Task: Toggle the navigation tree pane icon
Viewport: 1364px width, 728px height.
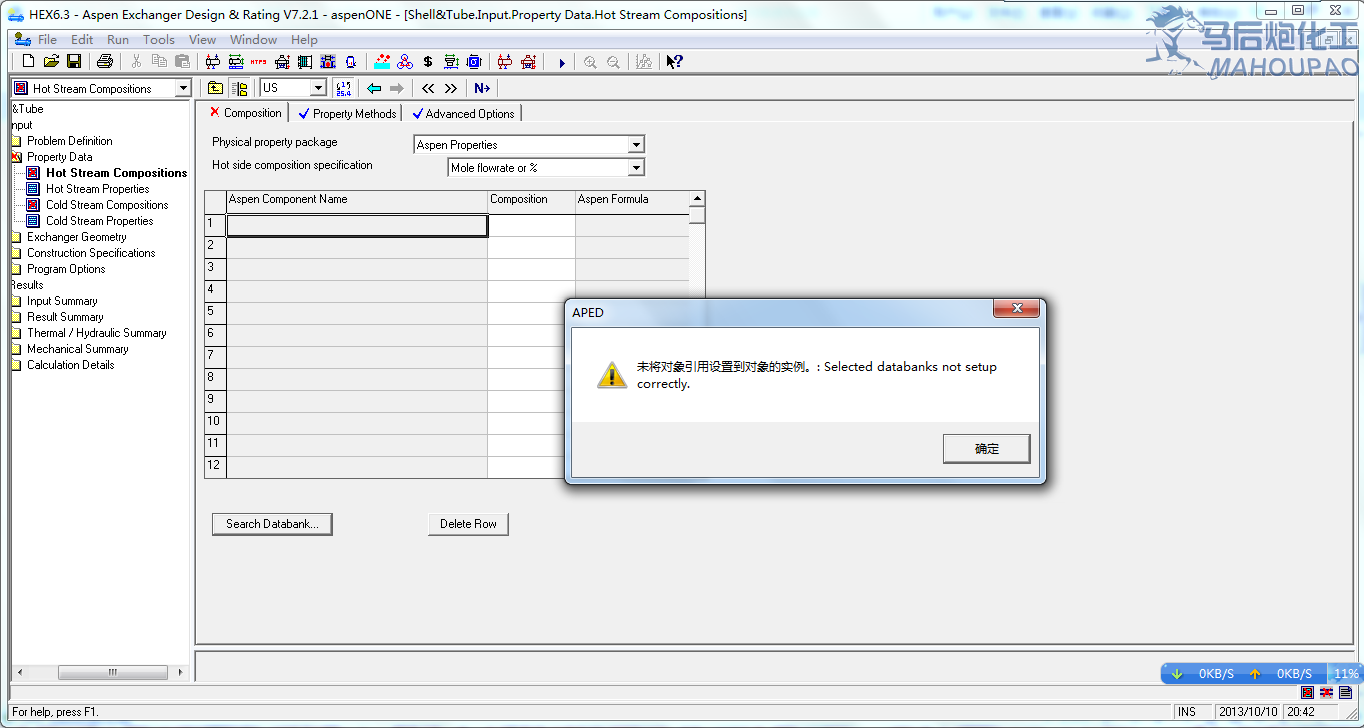Action: [239, 88]
